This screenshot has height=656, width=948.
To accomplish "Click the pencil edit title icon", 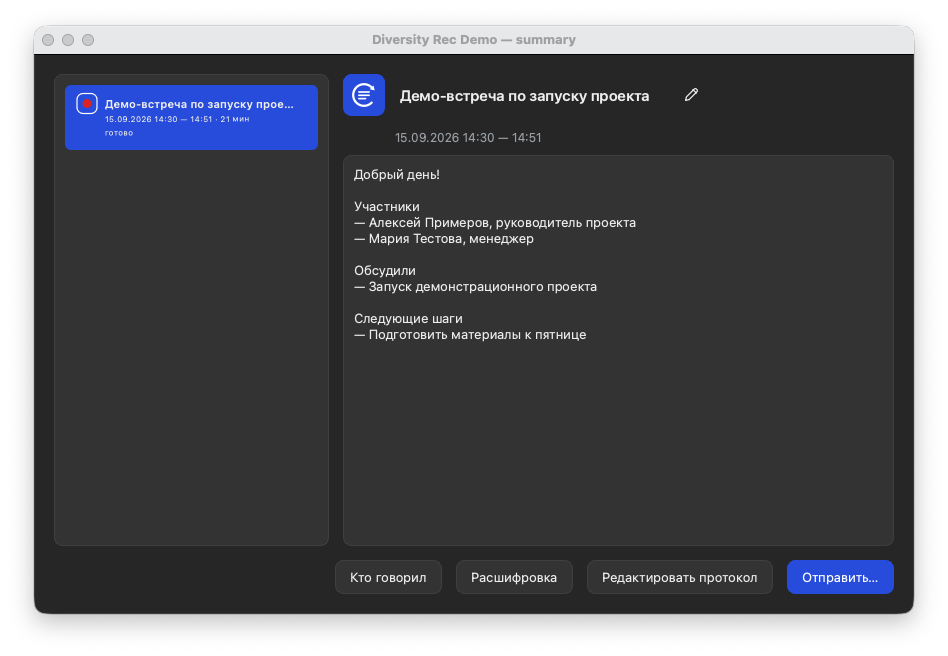I will (x=691, y=95).
